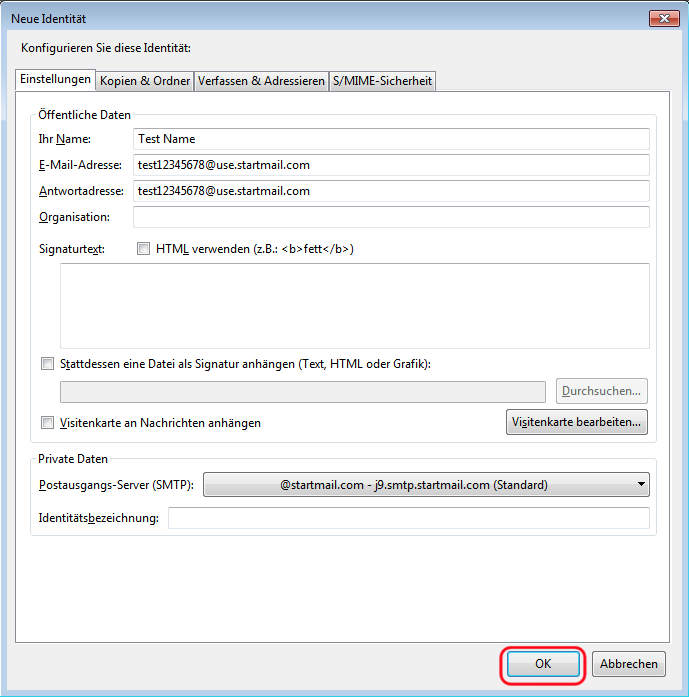Open the S/MIME-Sicherheit tab
Image resolution: width=689 pixels, height=697 pixels.
pyautogui.click(x=382, y=81)
